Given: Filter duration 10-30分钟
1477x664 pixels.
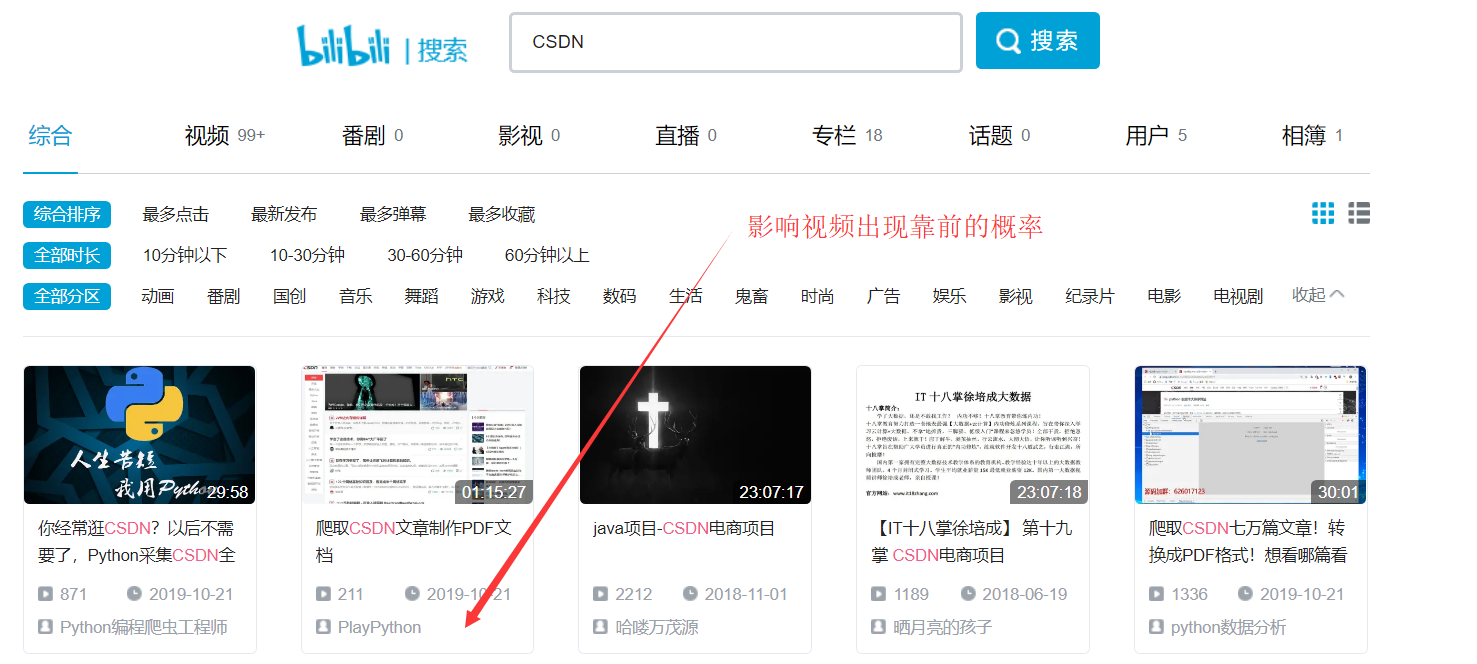Looking at the screenshot, I should 307,255.
